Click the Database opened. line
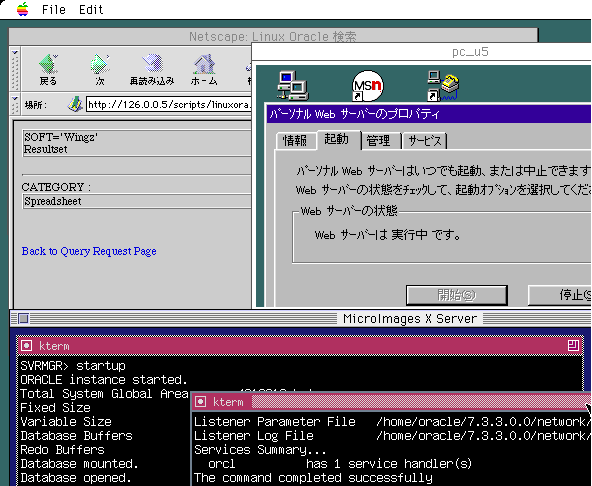This screenshot has height=486, width=592. tap(76, 478)
